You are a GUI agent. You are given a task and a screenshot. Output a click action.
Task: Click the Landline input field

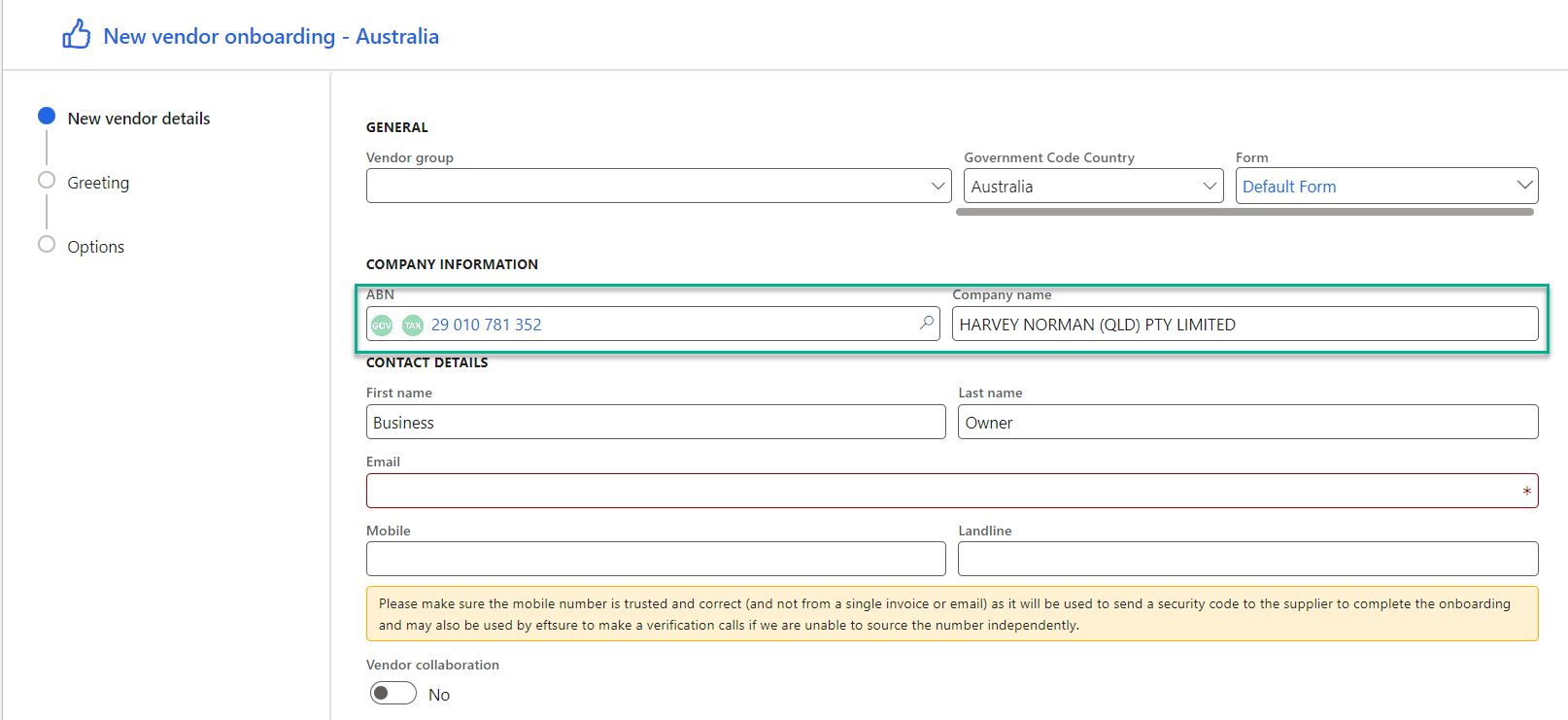coord(1247,559)
